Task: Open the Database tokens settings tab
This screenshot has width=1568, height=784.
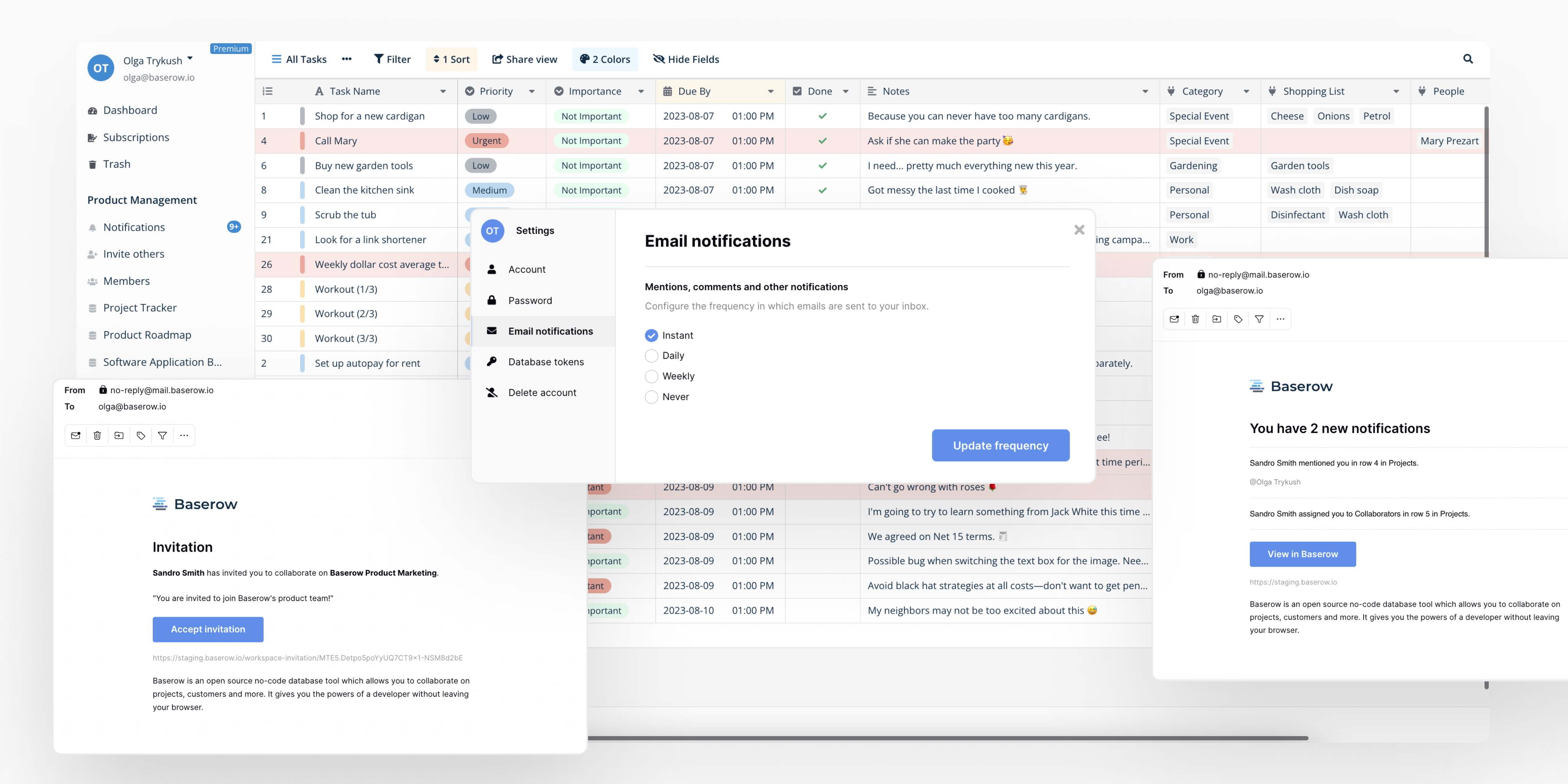Action: (543, 362)
